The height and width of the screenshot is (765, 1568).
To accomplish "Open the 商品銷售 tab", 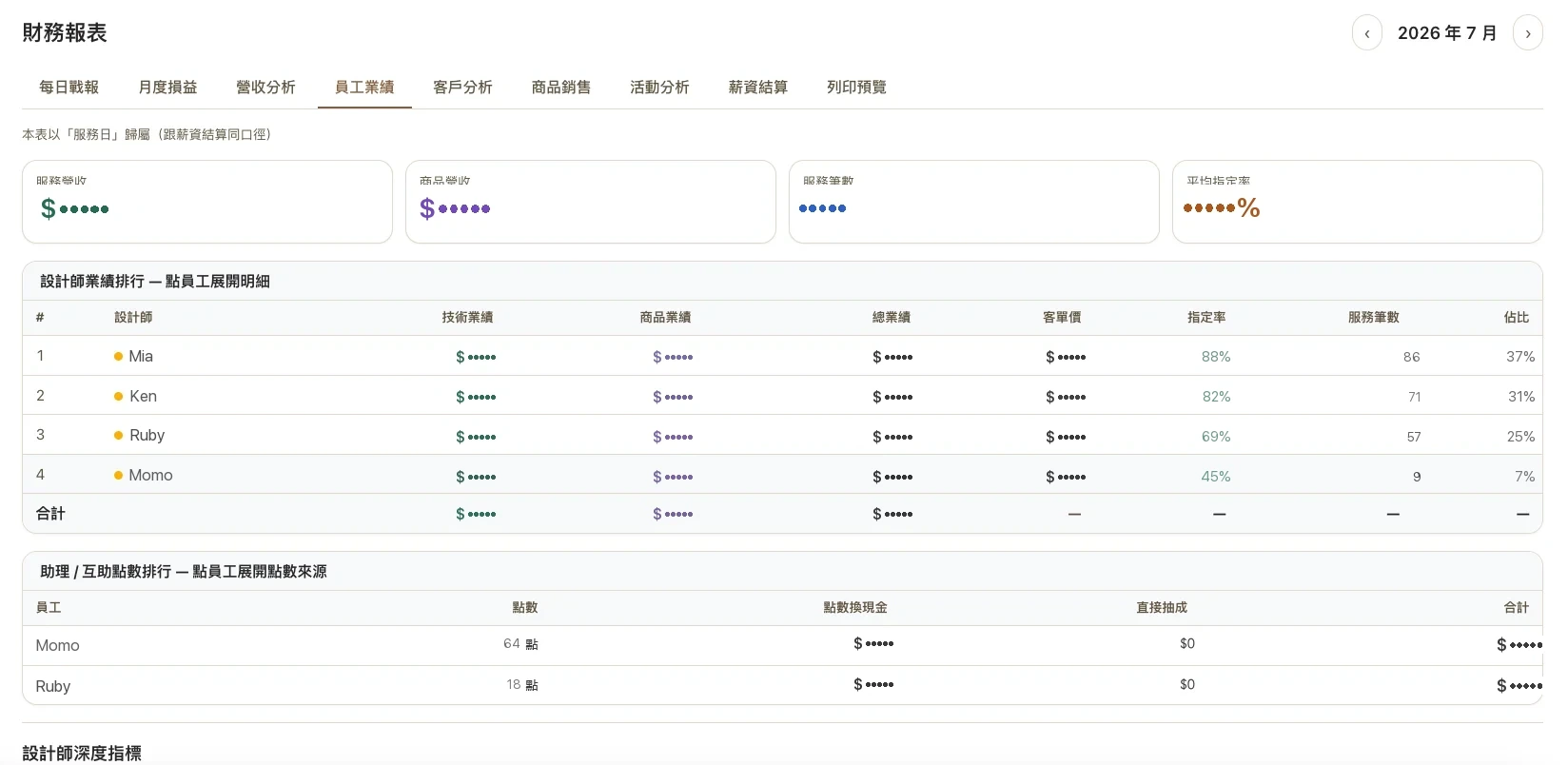I will [561, 88].
